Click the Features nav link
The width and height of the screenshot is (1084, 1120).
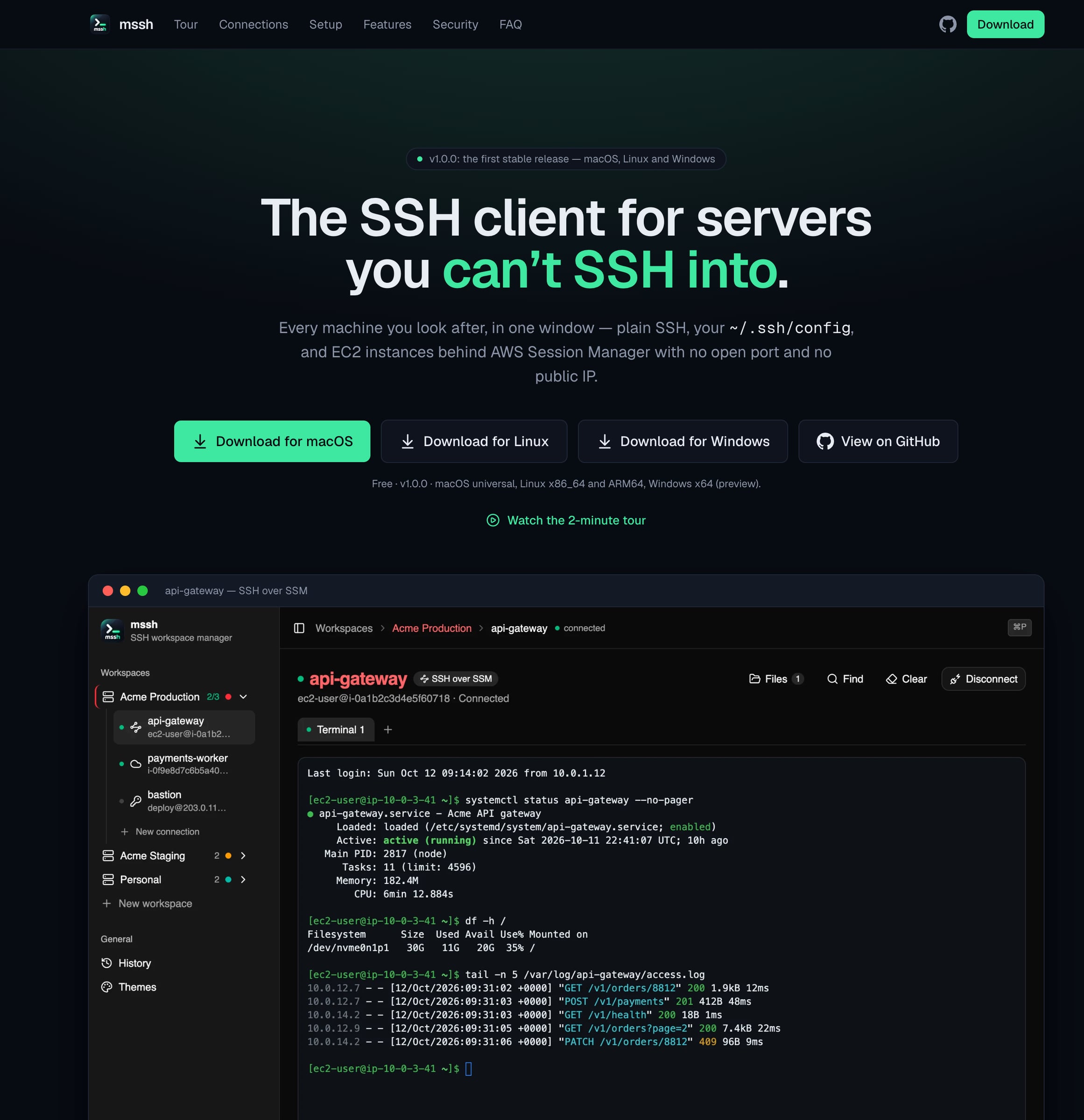387,25
